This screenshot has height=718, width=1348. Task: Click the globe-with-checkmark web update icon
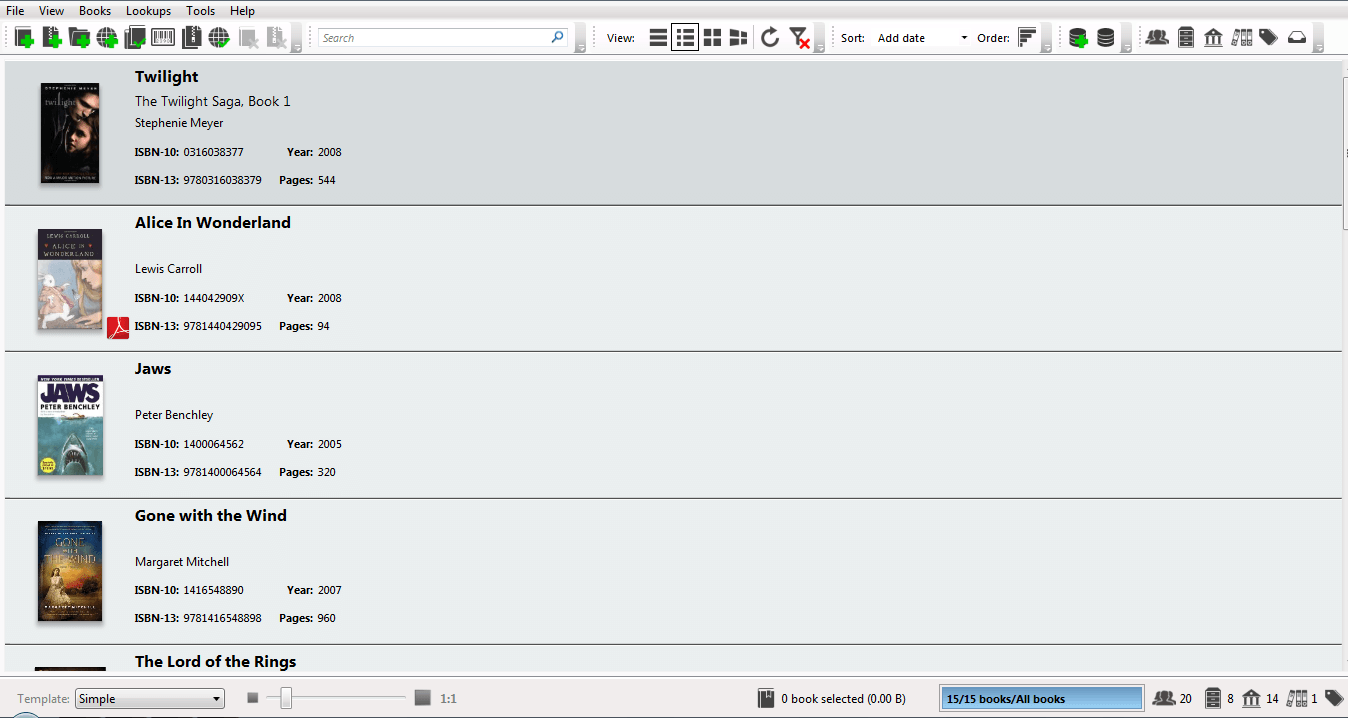pyautogui.click(x=219, y=38)
